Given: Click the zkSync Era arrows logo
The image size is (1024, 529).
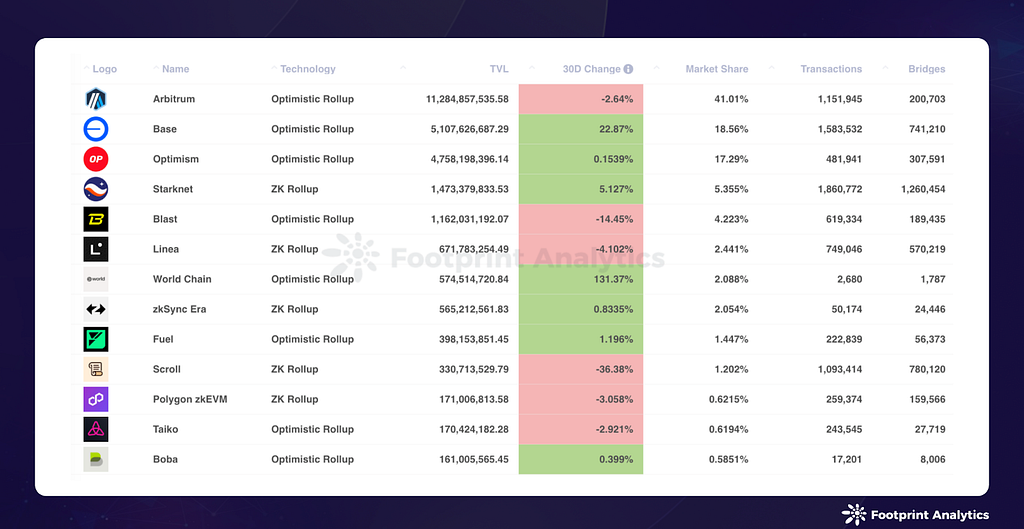Looking at the screenshot, I should coord(96,309).
